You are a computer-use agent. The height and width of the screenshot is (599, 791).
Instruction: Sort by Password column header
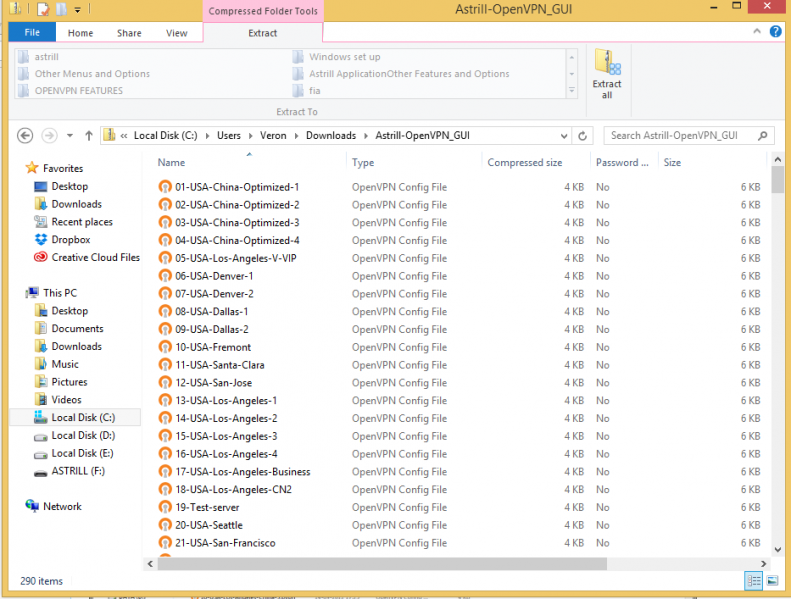[x=622, y=162]
